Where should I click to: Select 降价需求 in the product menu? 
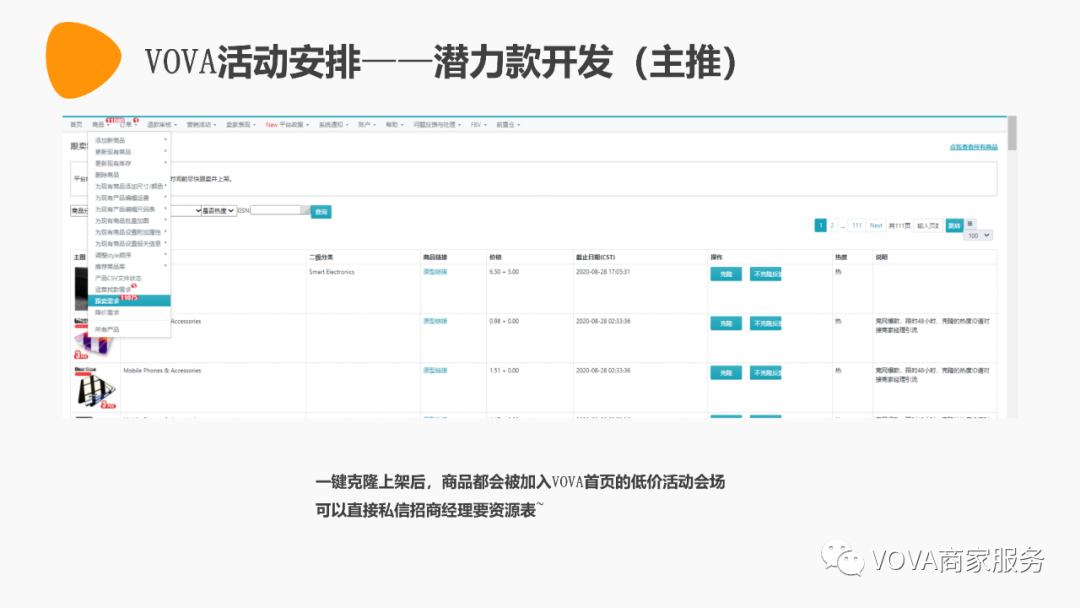108,312
